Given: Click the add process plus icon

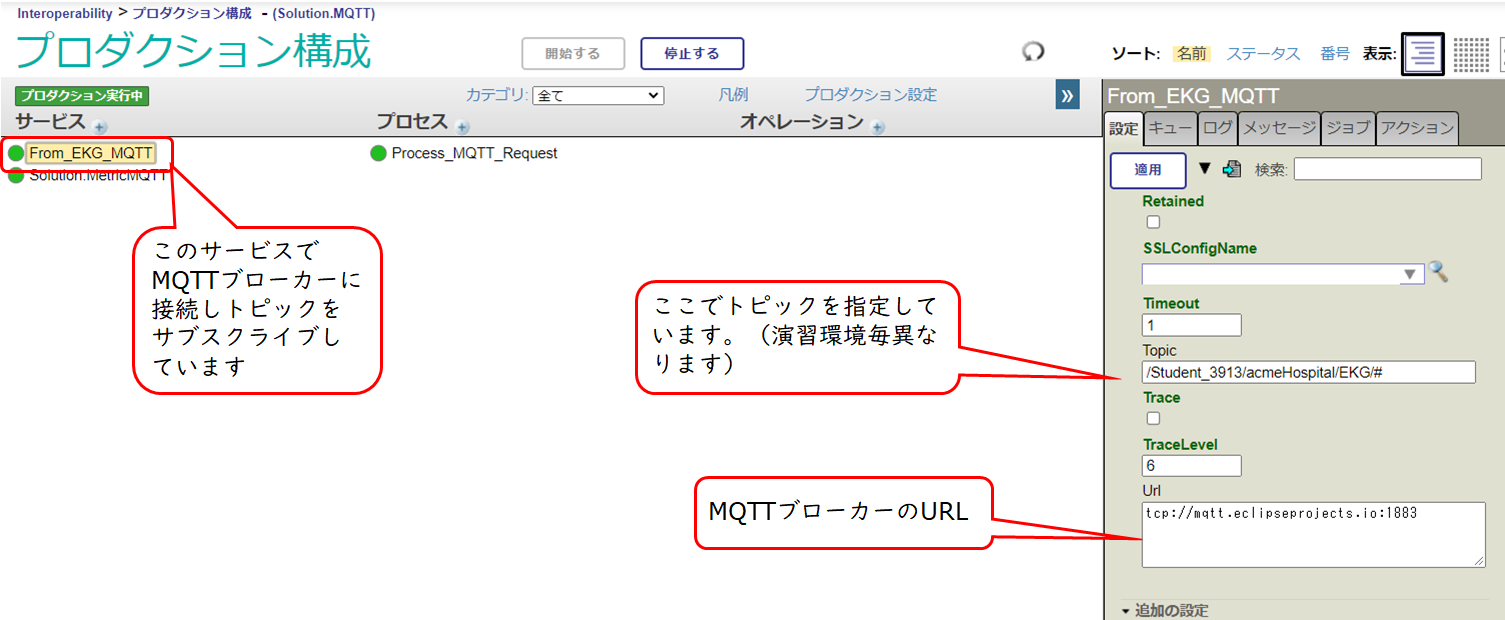Looking at the screenshot, I should tap(462, 127).
